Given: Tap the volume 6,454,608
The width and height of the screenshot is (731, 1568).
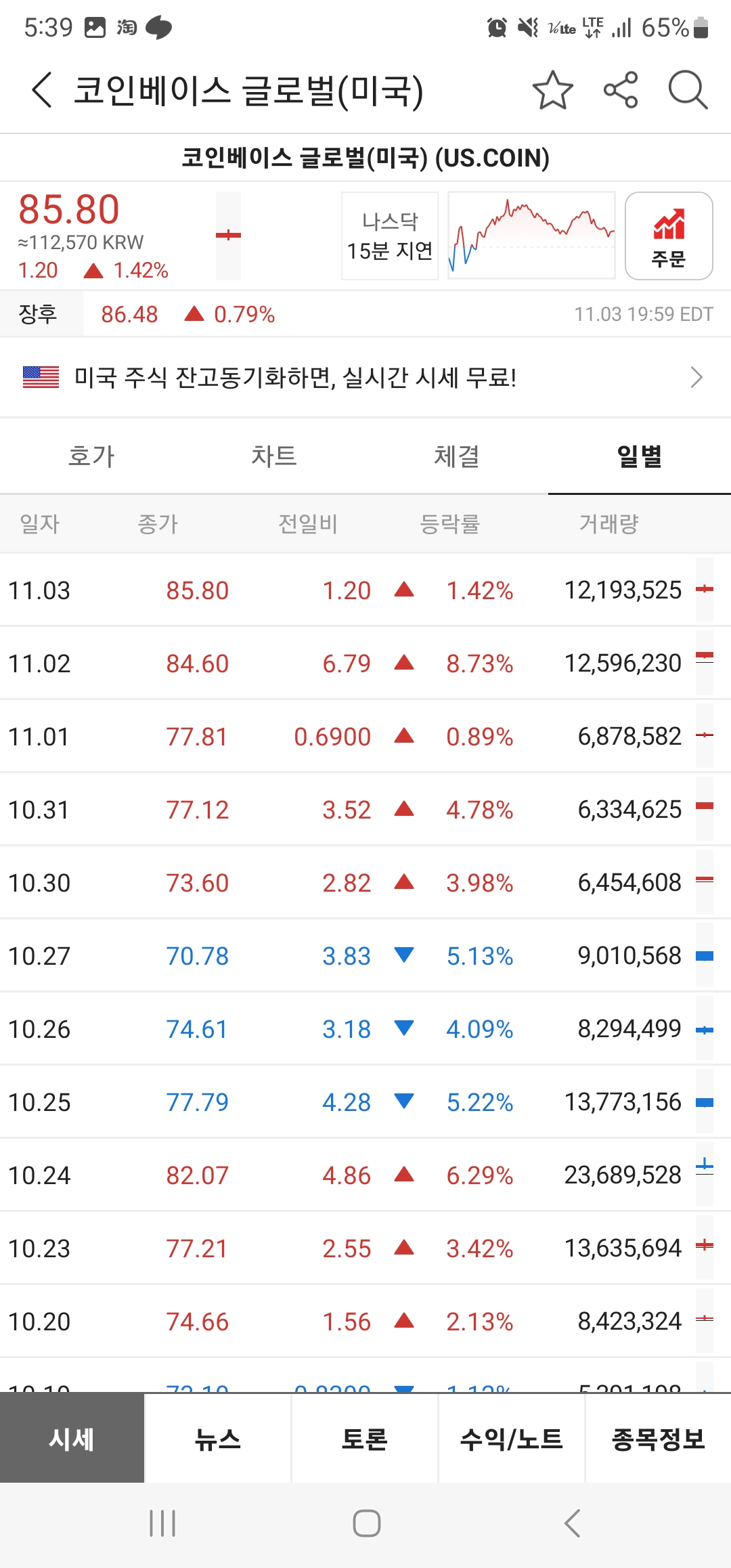Looking at the screenshot, I should pyautogui.click(x=629, y=883).
